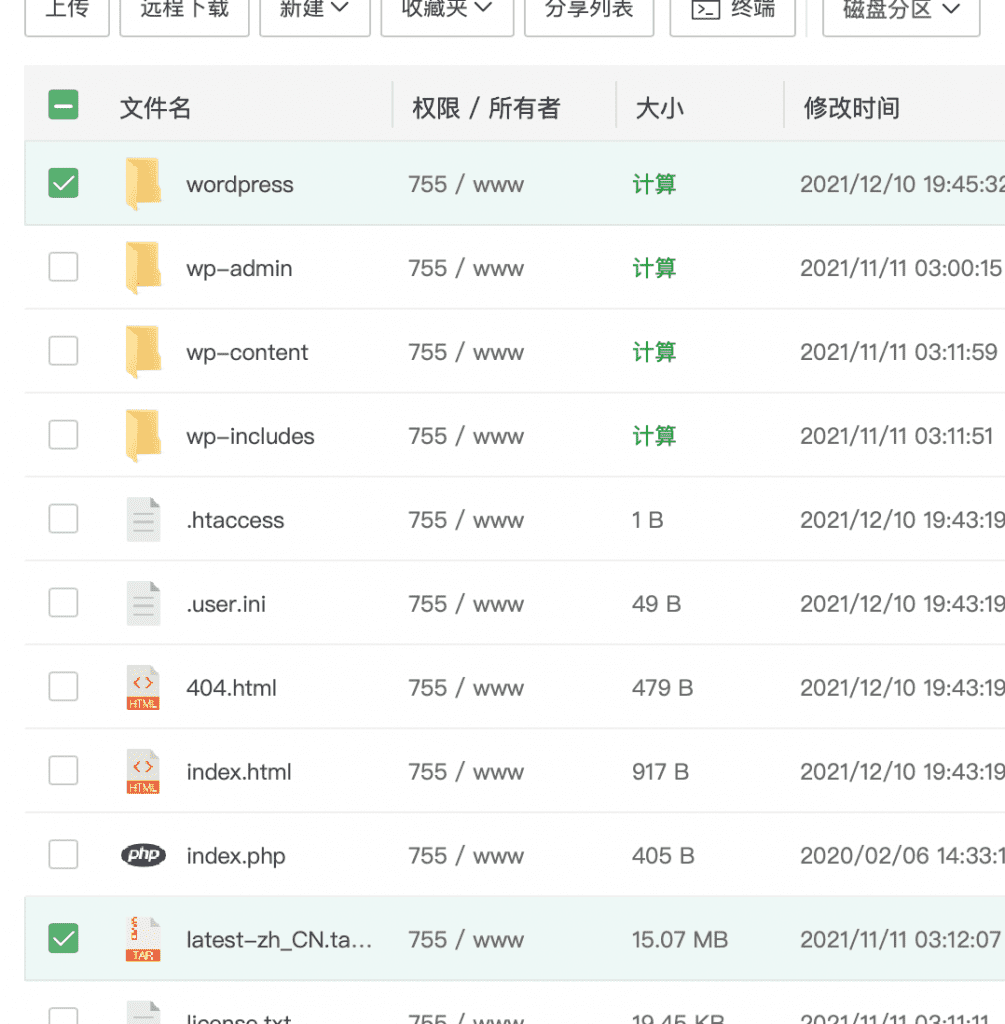Click modified time 2021/11/11 03:11:59
This screenshot has height=1024, width=1005.
tap(899, 352)
